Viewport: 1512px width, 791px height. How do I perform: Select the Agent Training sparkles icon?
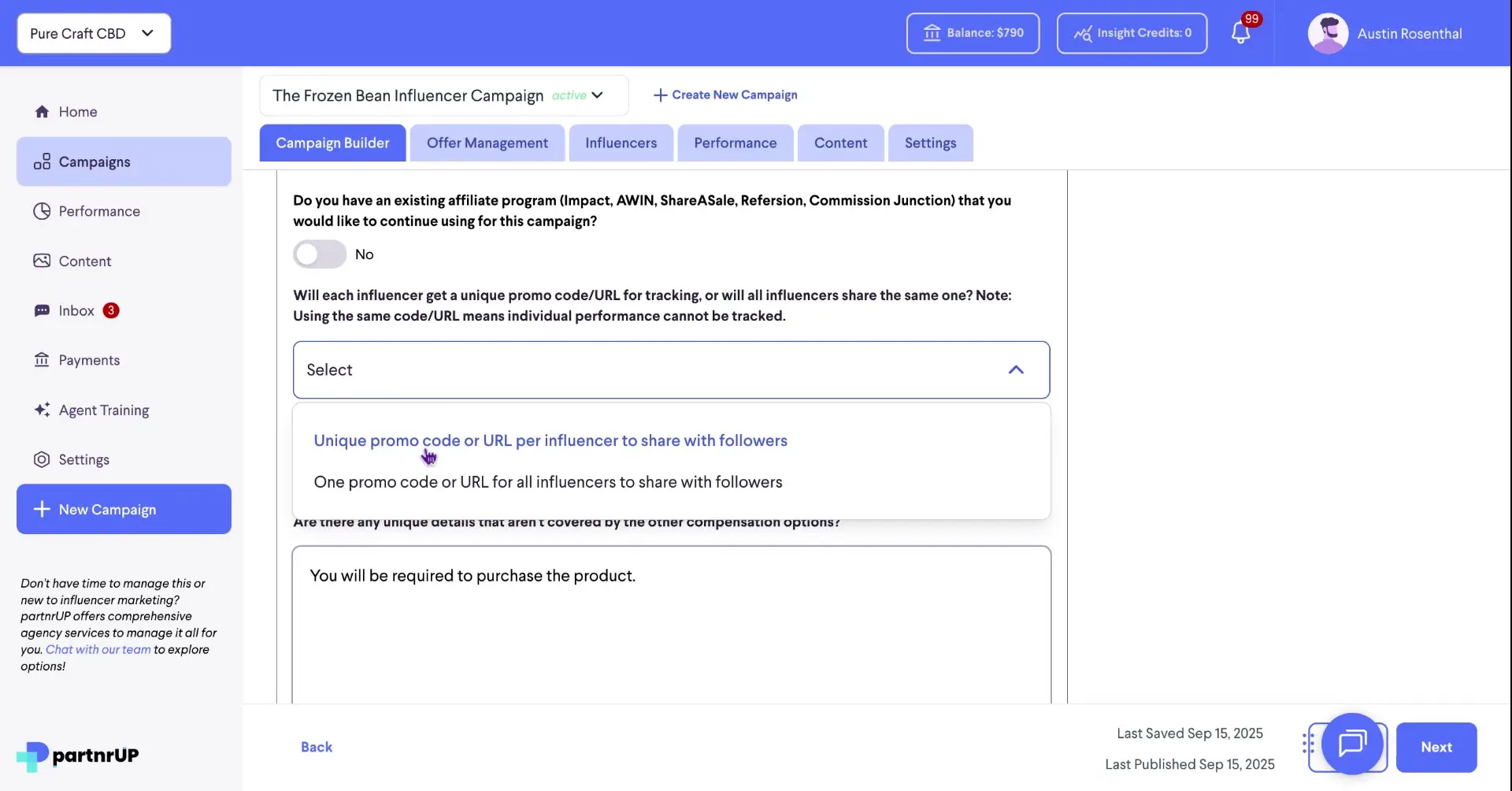coord(41,410)
